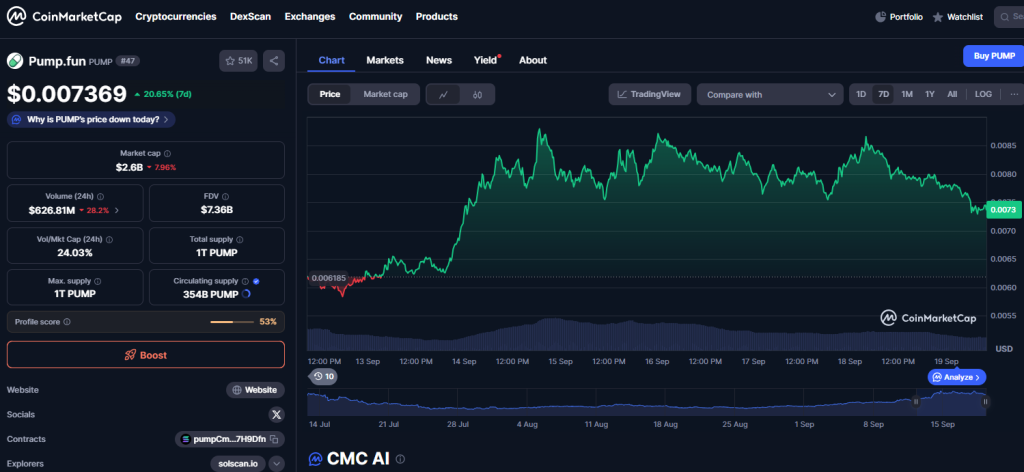Click the CoinMarketCap logo

click(x=64, y=17)
